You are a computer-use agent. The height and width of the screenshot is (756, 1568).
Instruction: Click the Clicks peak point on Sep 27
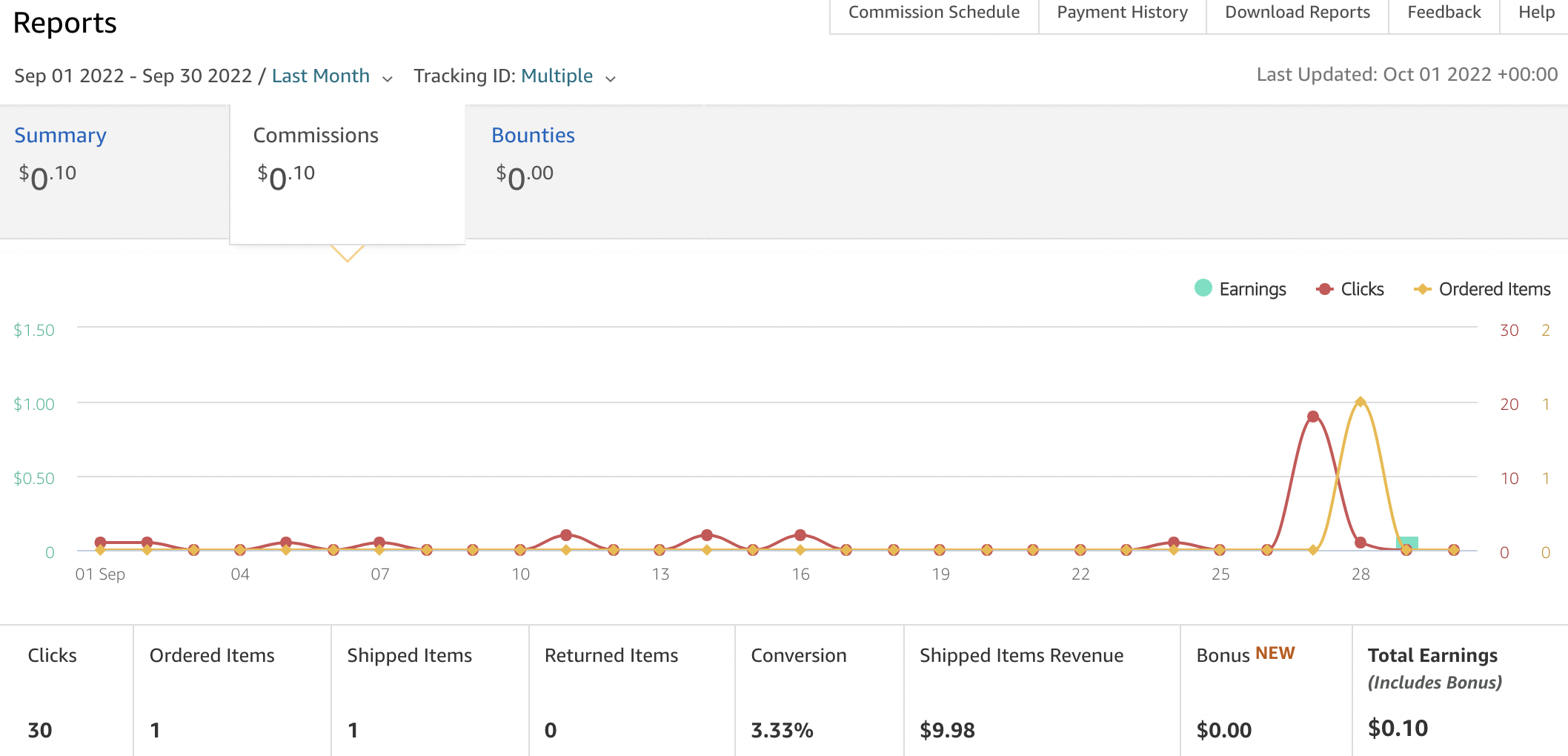tap(1313, 417)
